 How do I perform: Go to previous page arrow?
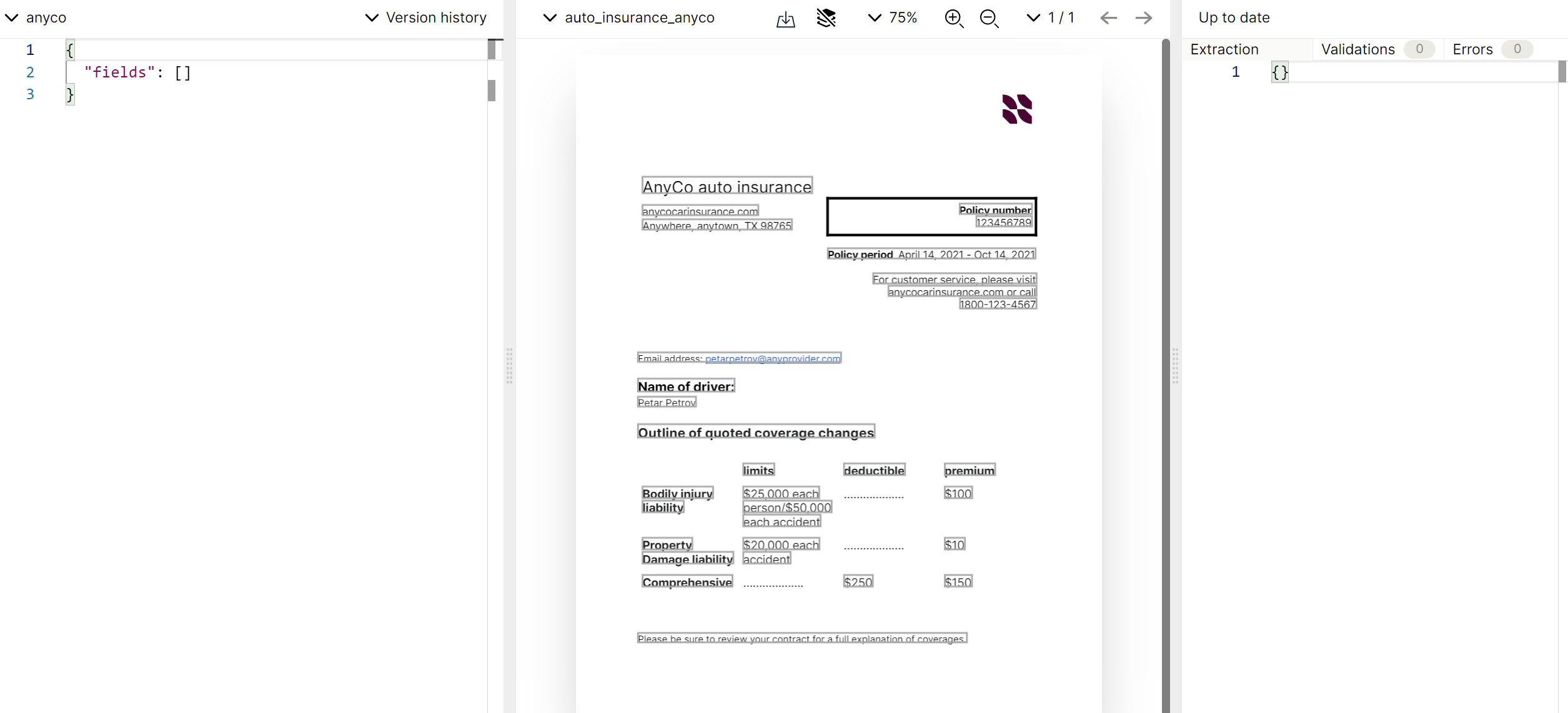pos(1108,18)
